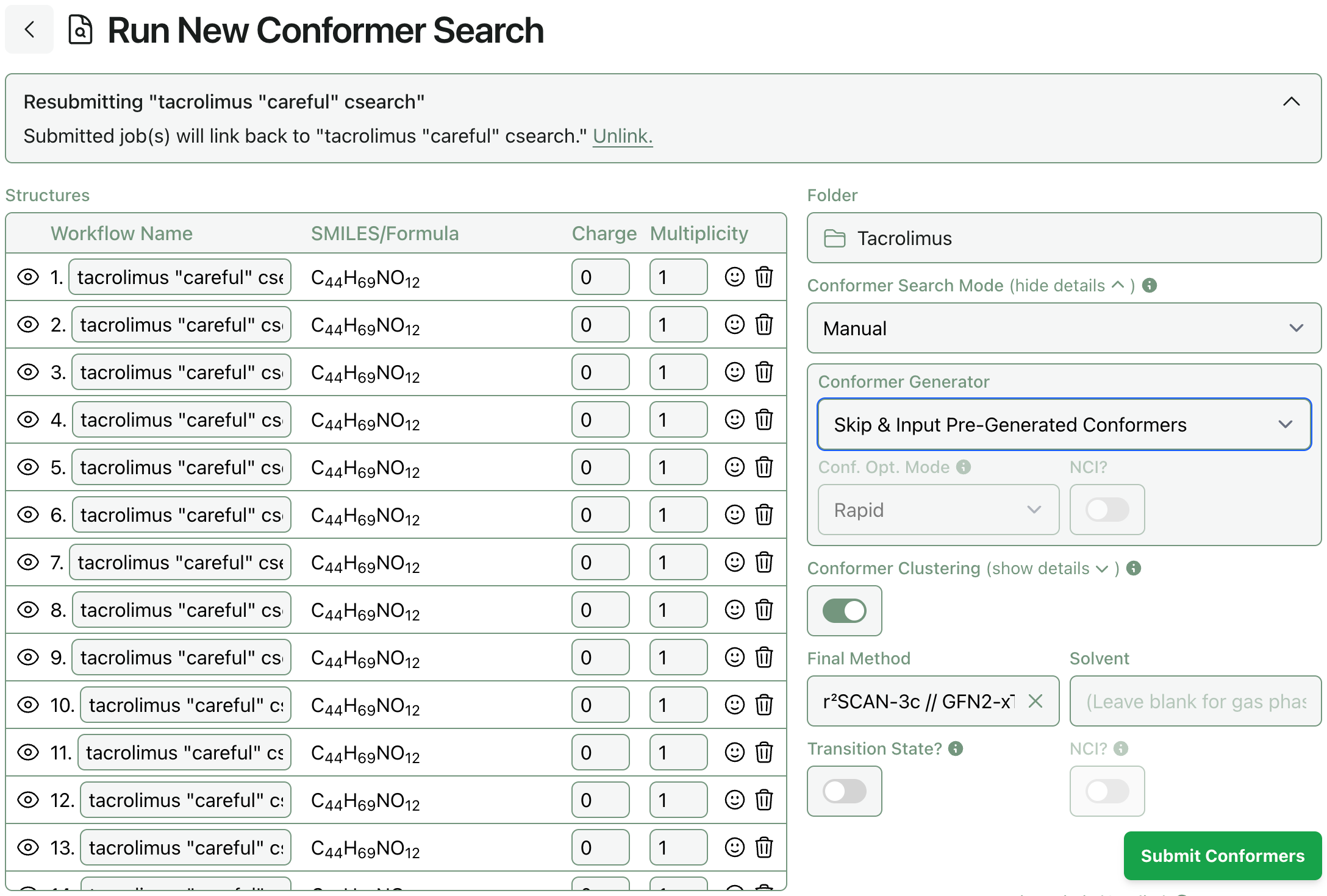
Task: Open the Manual search mode dropdown
Action: pyautogui.click(x=1064, y=329)
